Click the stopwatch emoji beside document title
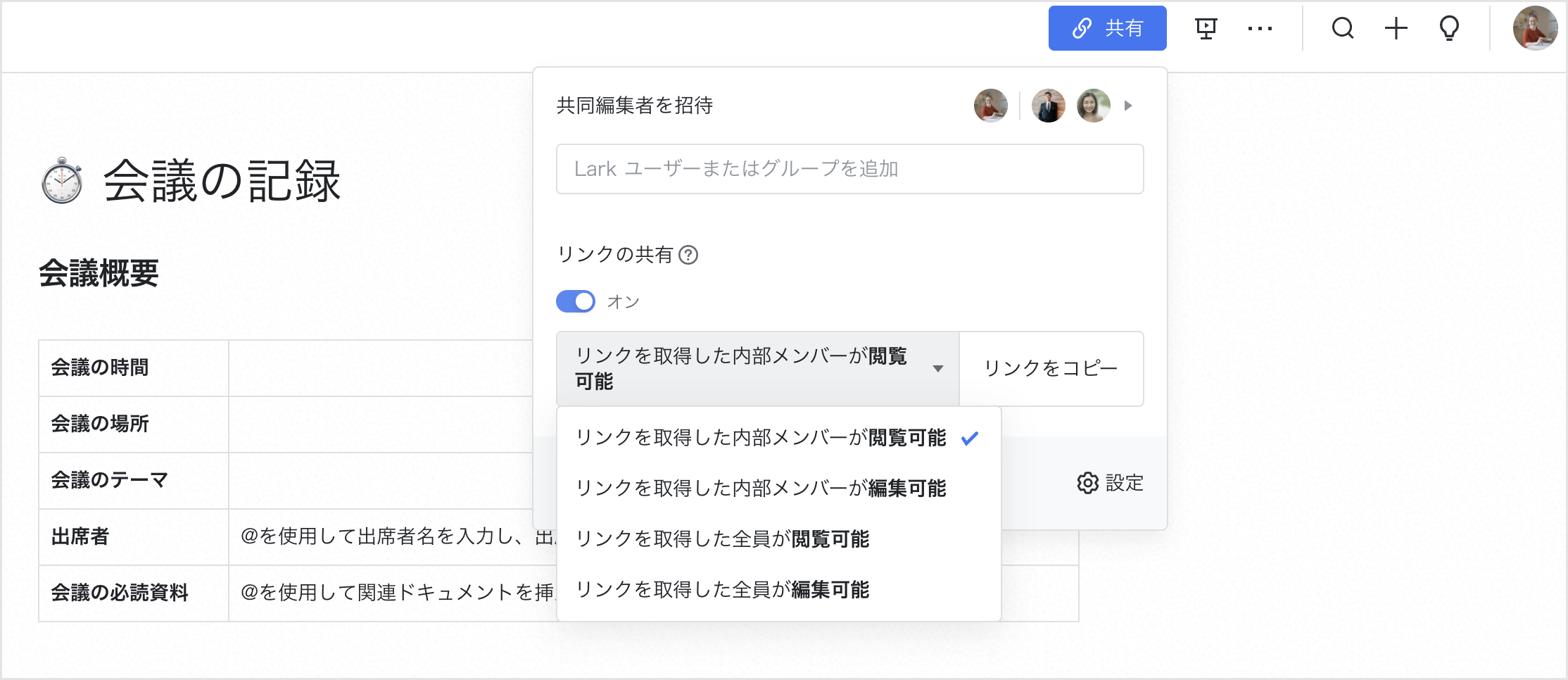This screenshot has height=680, width=1568. [x=62, y=181]
